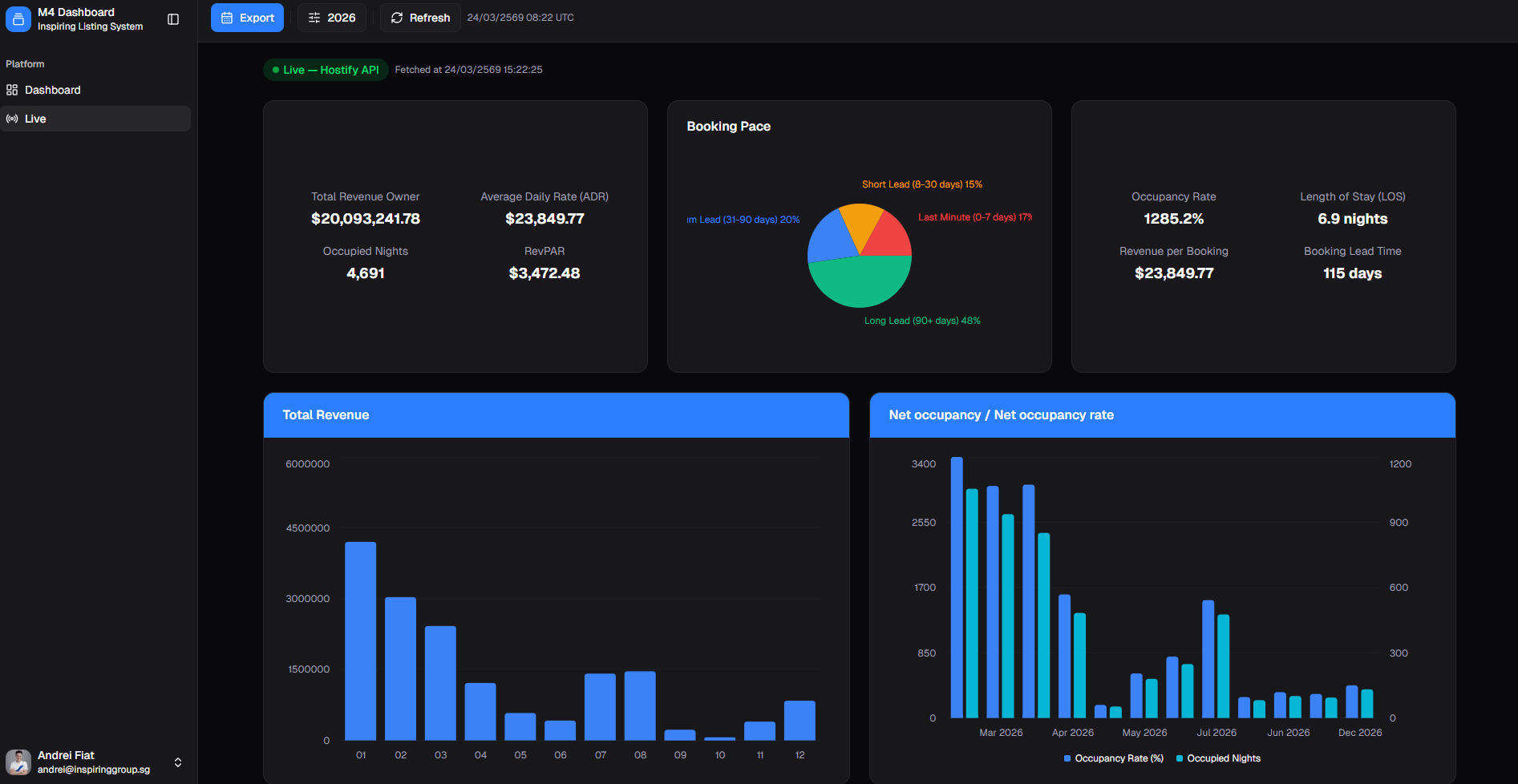Viewport: 1518px width, 784px height.
Task: Click the 24/03/2569 08:22 UTC timestamp
Action: (520, 18)
